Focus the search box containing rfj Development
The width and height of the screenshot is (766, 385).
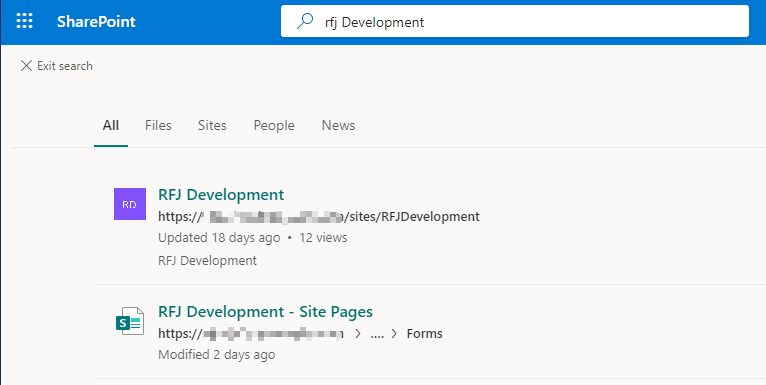pyautogui.click(x=514, y=21)
